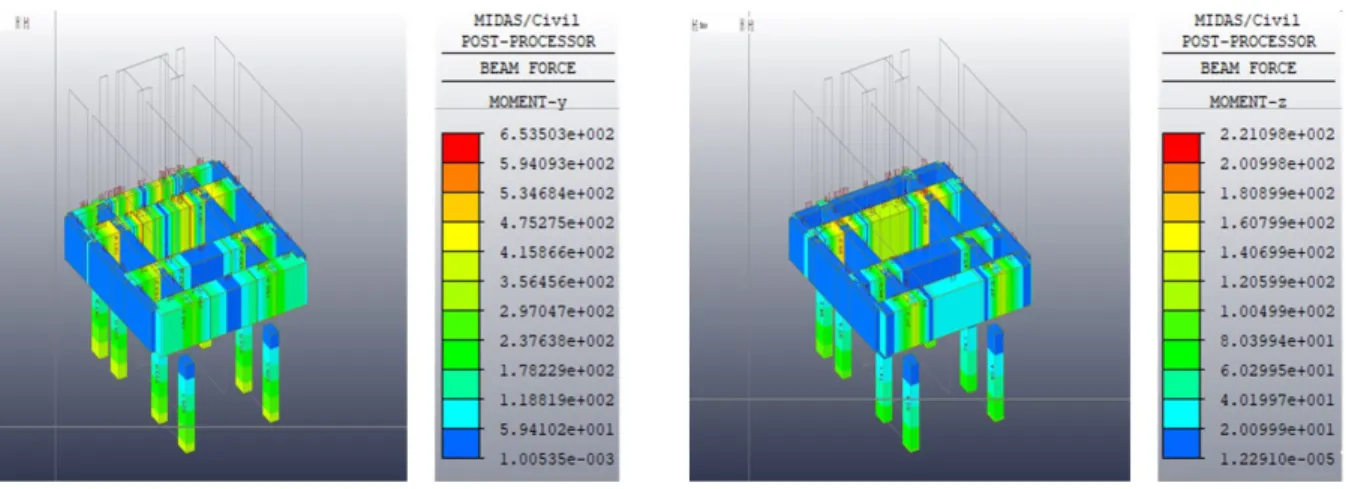Viewport: 1346px width, 489px height.
Task: Select legend value 1.78229e+002
Action: coord(557,371)
